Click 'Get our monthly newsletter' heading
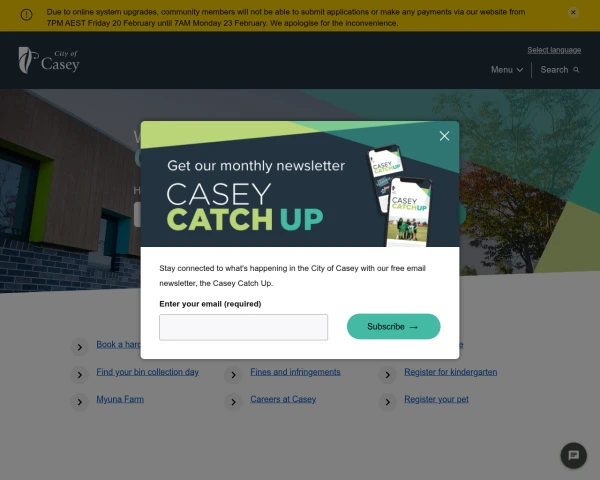 [256, 166]
